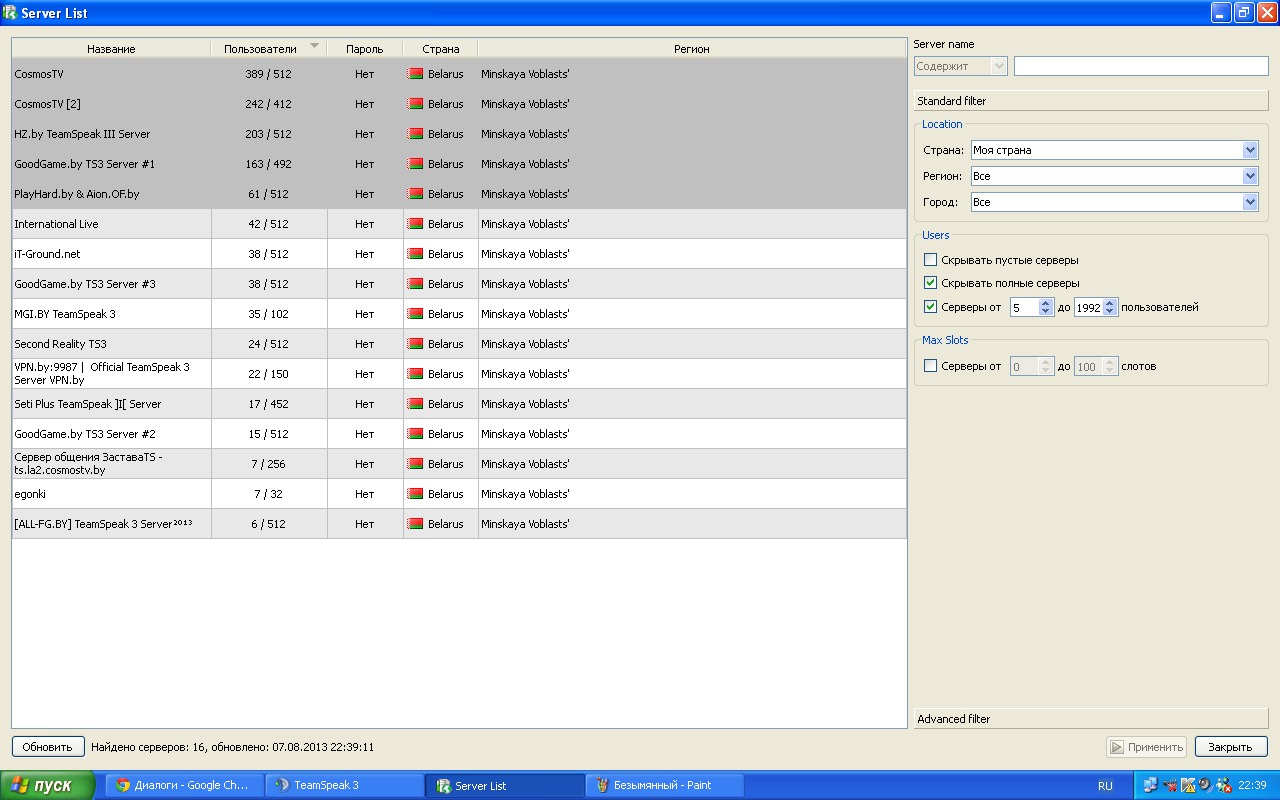
Task: Enable the Max Slots servers range checkbox
Action: (x=931, y=366)
